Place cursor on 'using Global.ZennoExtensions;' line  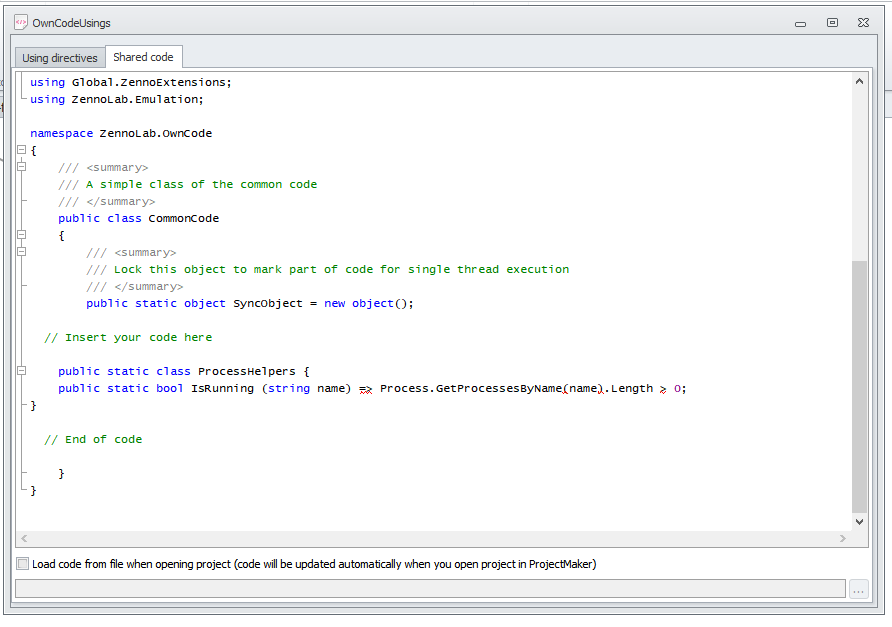131,82
